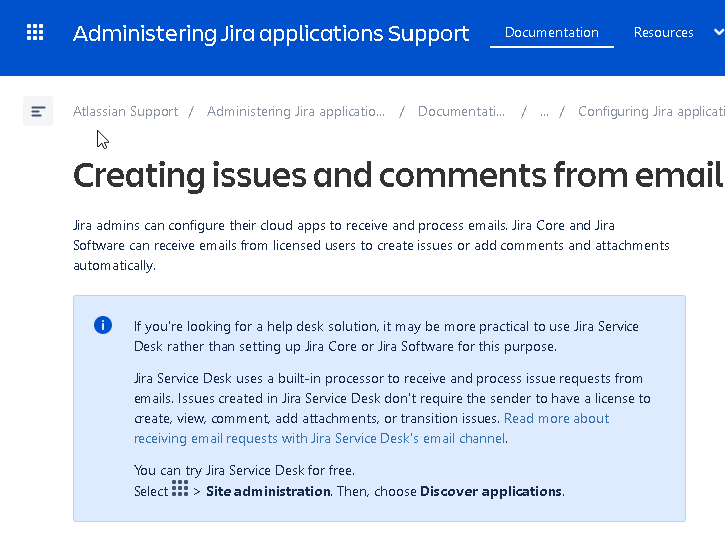Click the bold text Discover applications

click(491, 491)
